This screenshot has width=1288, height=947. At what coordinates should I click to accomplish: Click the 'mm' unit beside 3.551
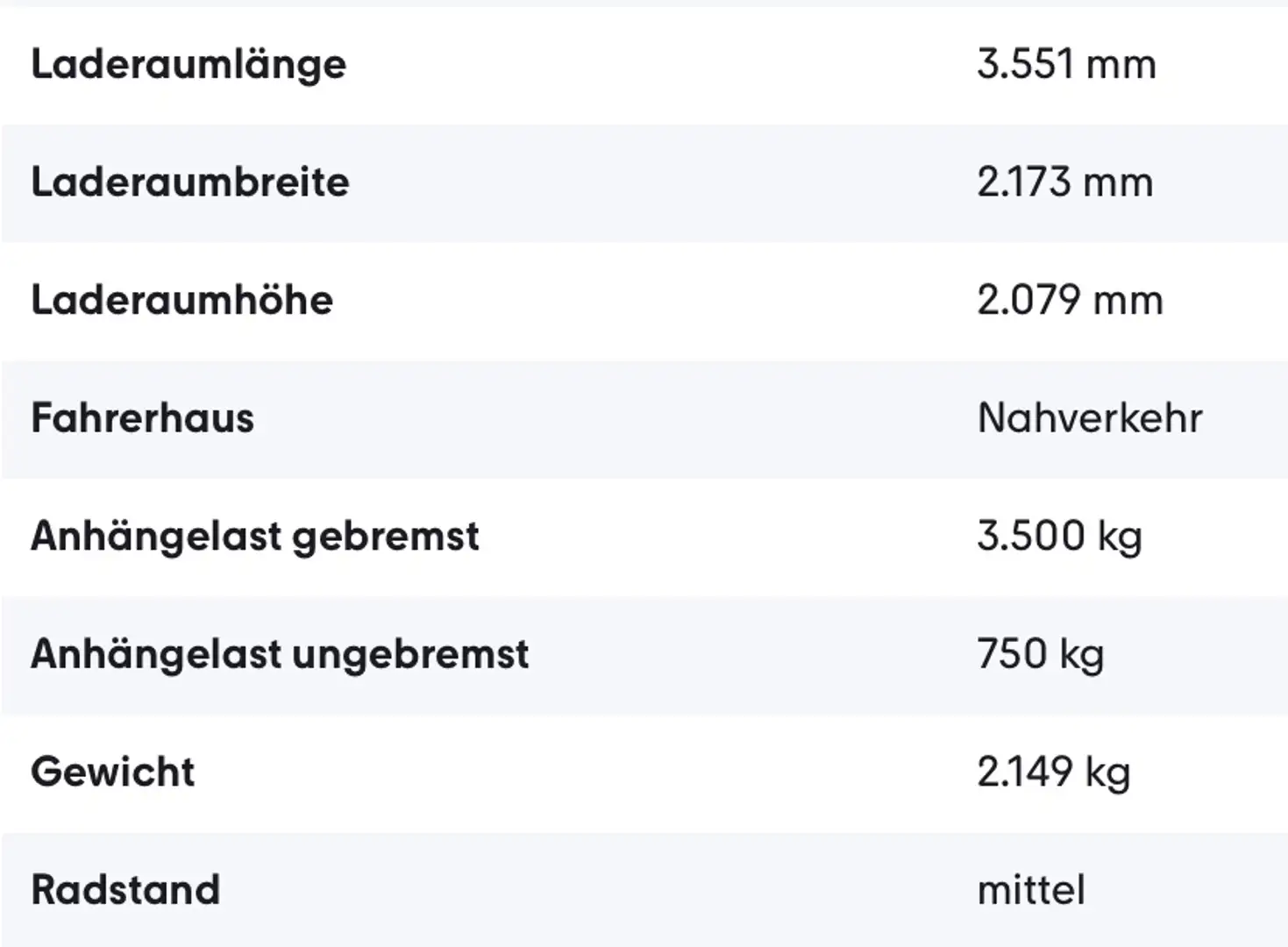point(1121,66)
